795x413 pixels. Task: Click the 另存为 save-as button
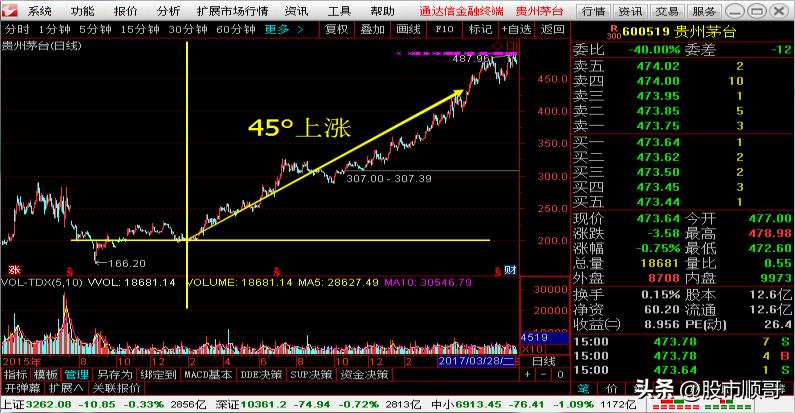click(x=114, y=374)
